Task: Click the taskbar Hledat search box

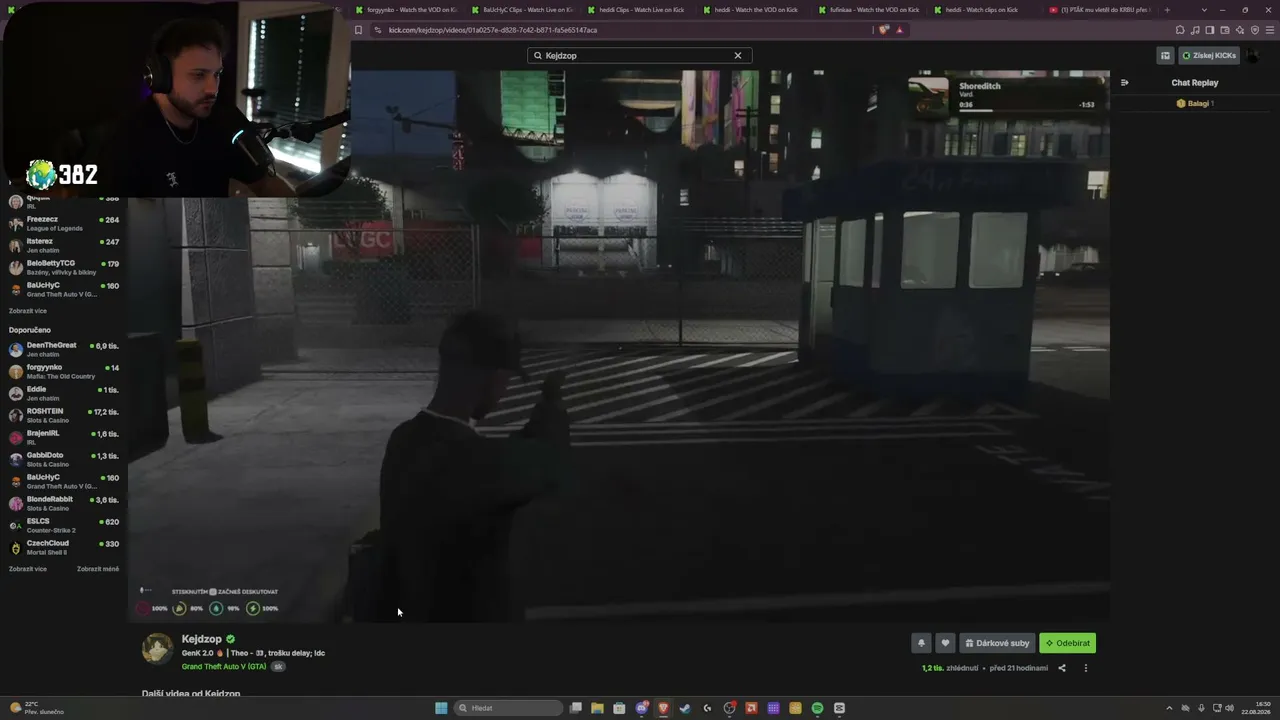Action: click(x=509, y=708)
